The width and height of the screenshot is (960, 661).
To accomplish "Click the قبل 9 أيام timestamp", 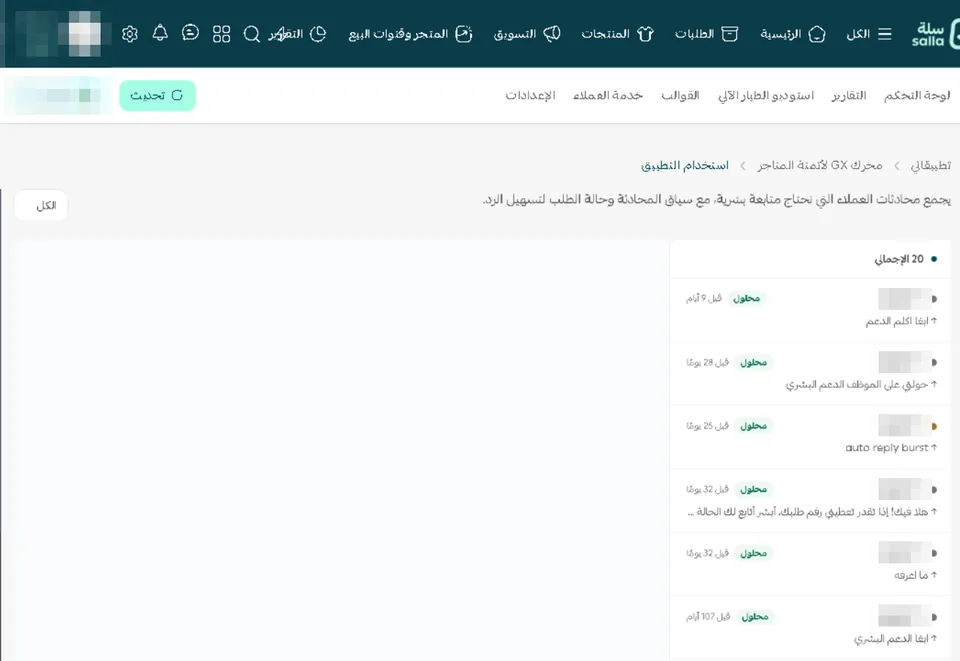I will 704,299.
